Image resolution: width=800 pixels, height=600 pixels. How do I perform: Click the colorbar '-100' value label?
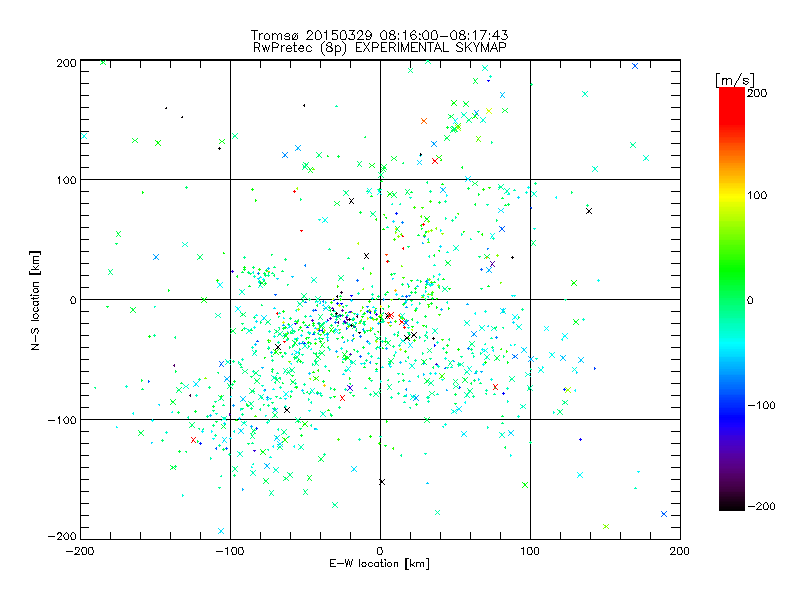click(761, 405)
